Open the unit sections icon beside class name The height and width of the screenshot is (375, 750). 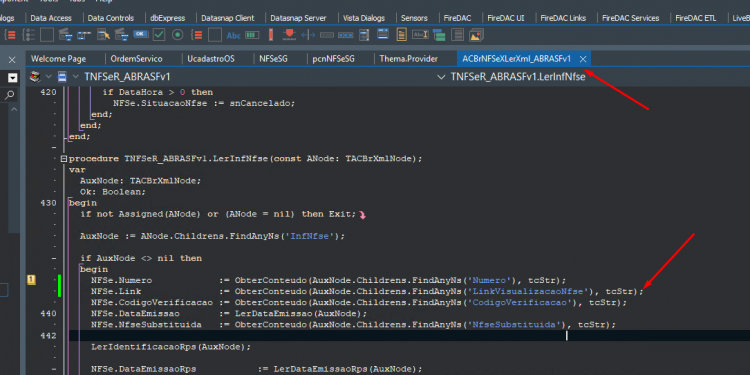coord(35,76)
